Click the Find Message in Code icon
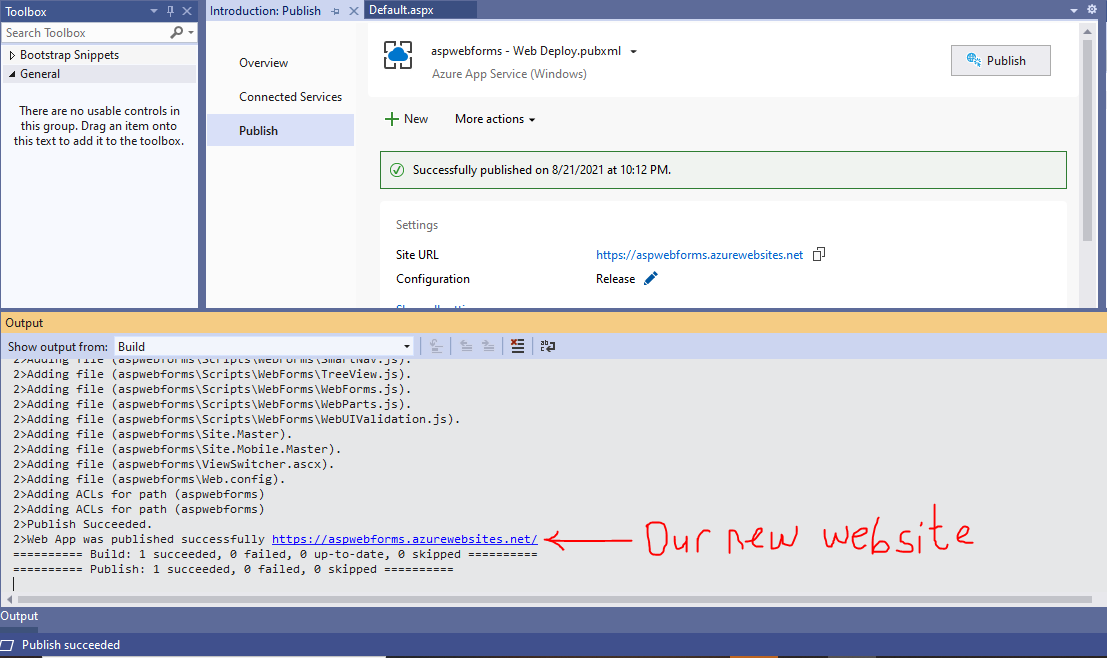 point(436,346)
